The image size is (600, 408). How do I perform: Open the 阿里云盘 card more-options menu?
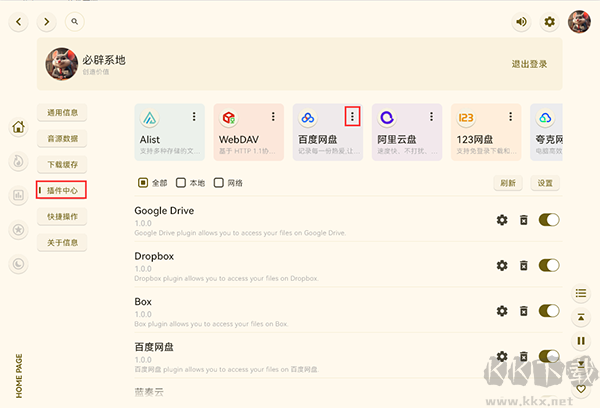[x=431, y=117]
